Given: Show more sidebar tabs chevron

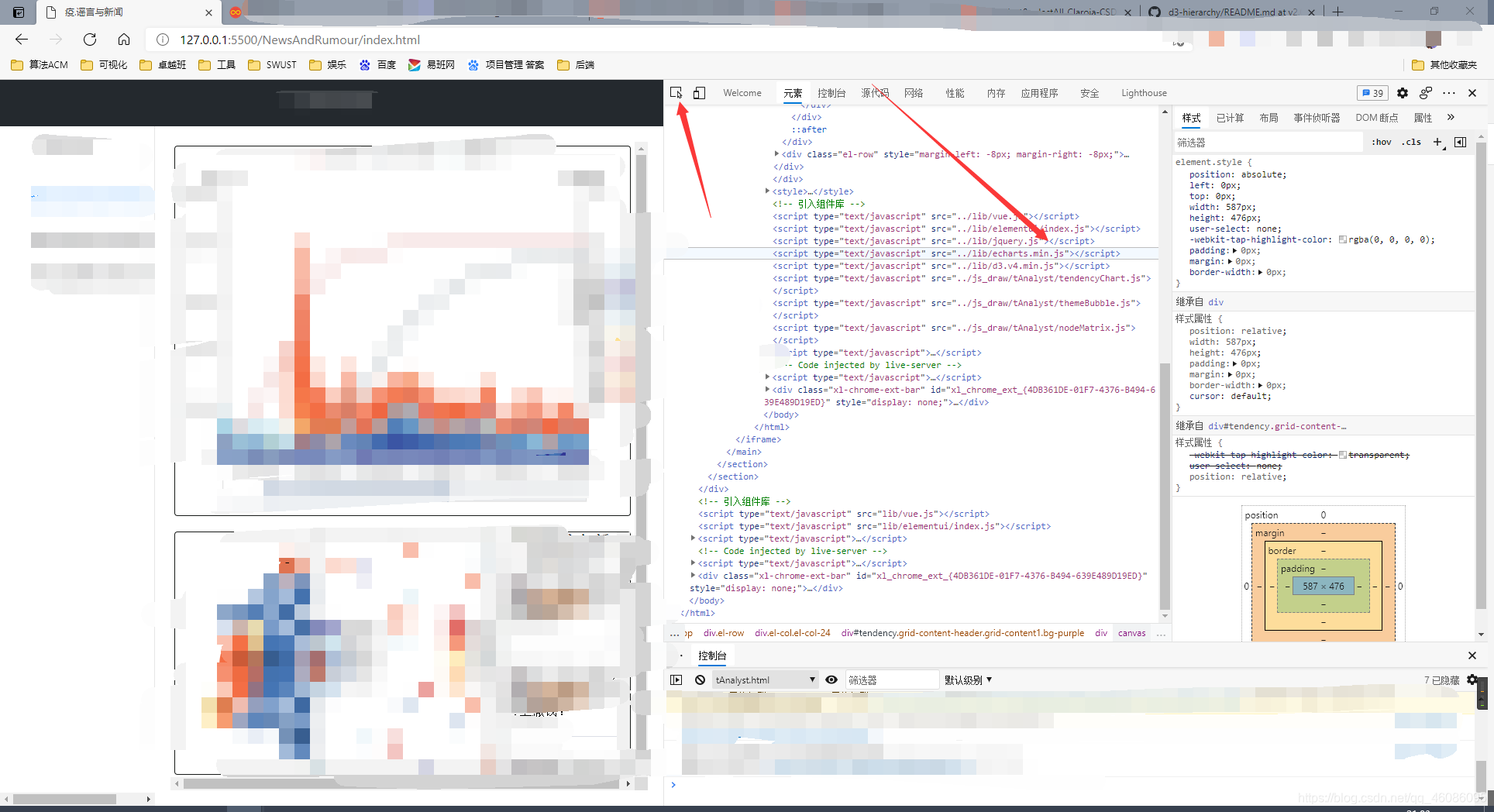Looking at the screenshot, I should [1451, 118].
